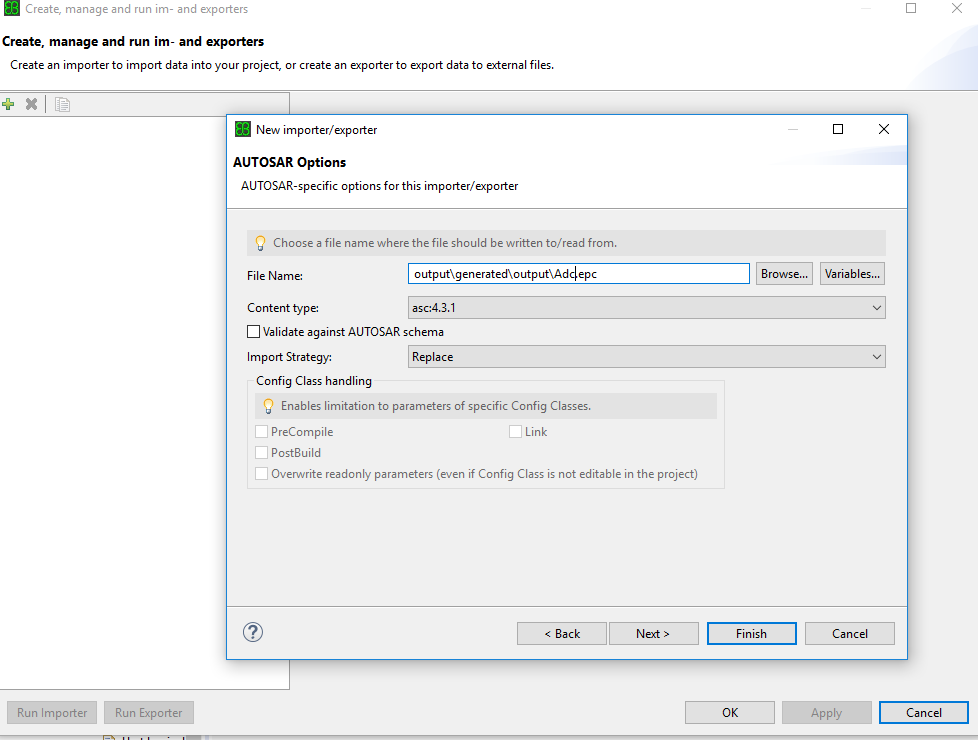Proceed with the Next > button
Viewport: 978px width, 740px height.
coord(653,633)
